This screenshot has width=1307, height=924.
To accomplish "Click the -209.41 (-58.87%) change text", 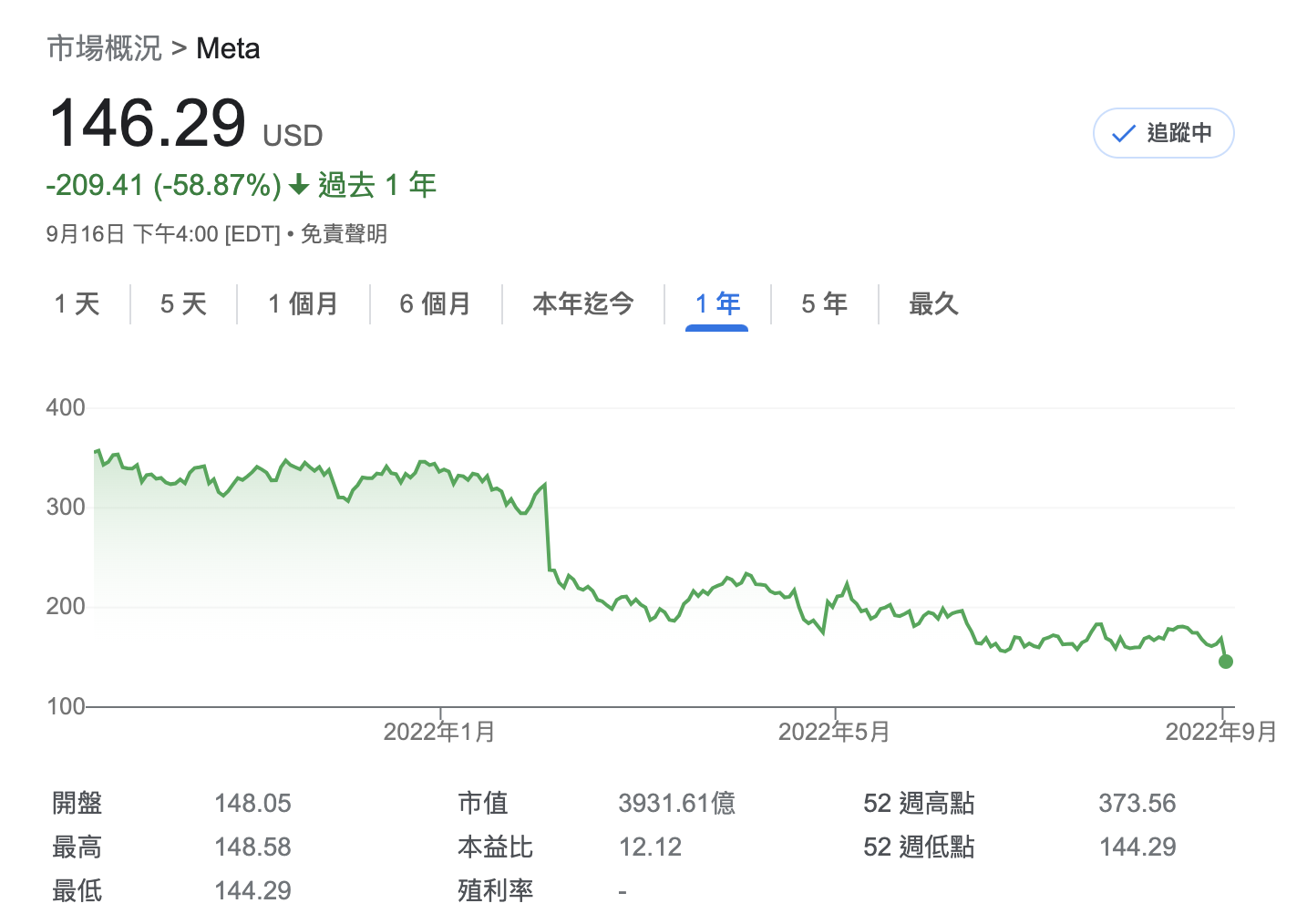I will pyautogui.click(x=164, y=185).
